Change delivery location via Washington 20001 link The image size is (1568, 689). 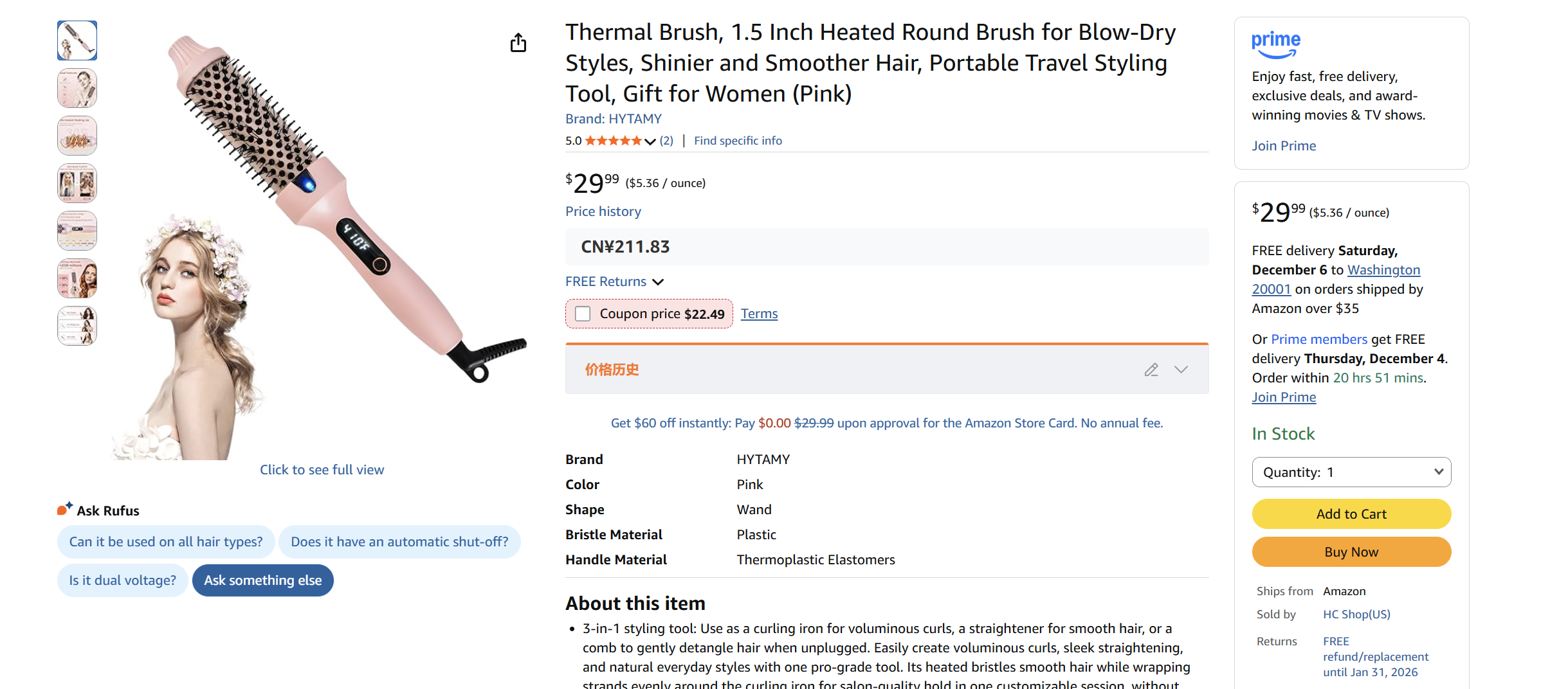click(1383, 270)
